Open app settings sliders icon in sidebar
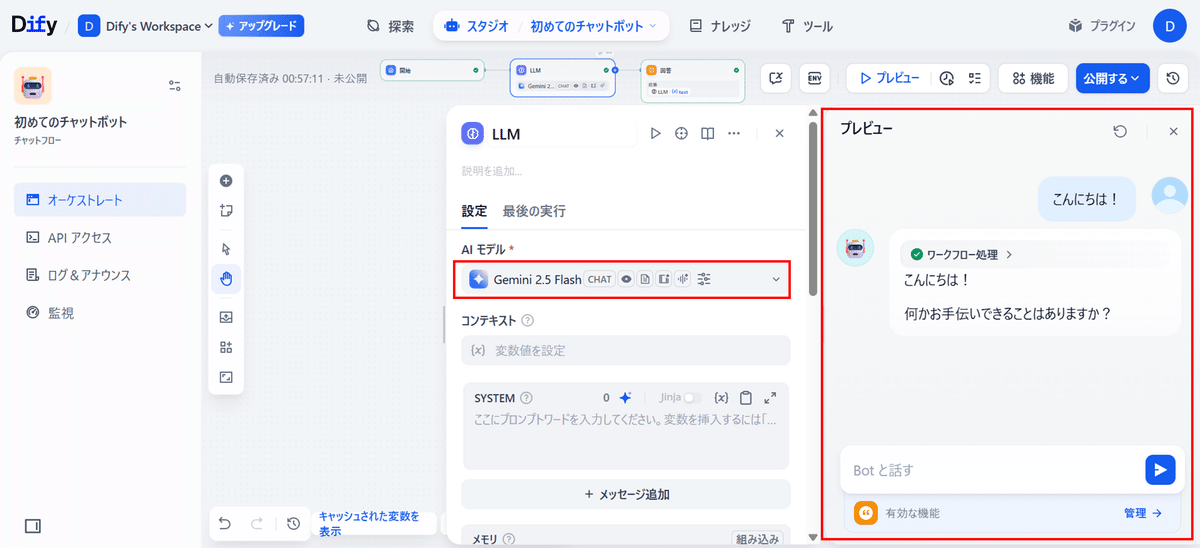Screen dimensions: 1200x548 [175, 86]
